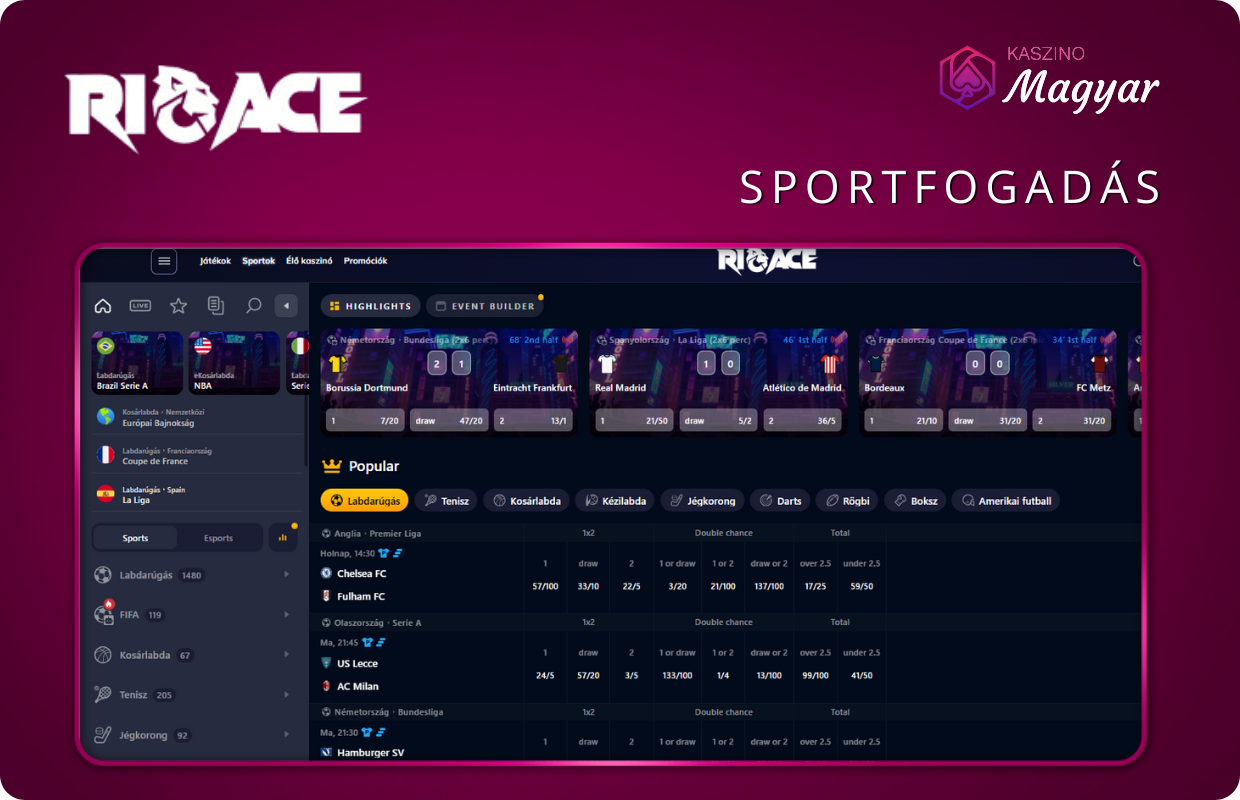The width and height of the screenshot is (1240, 800).
Task: Go to the home icon in sidebar
Action: tap(102, 306)
